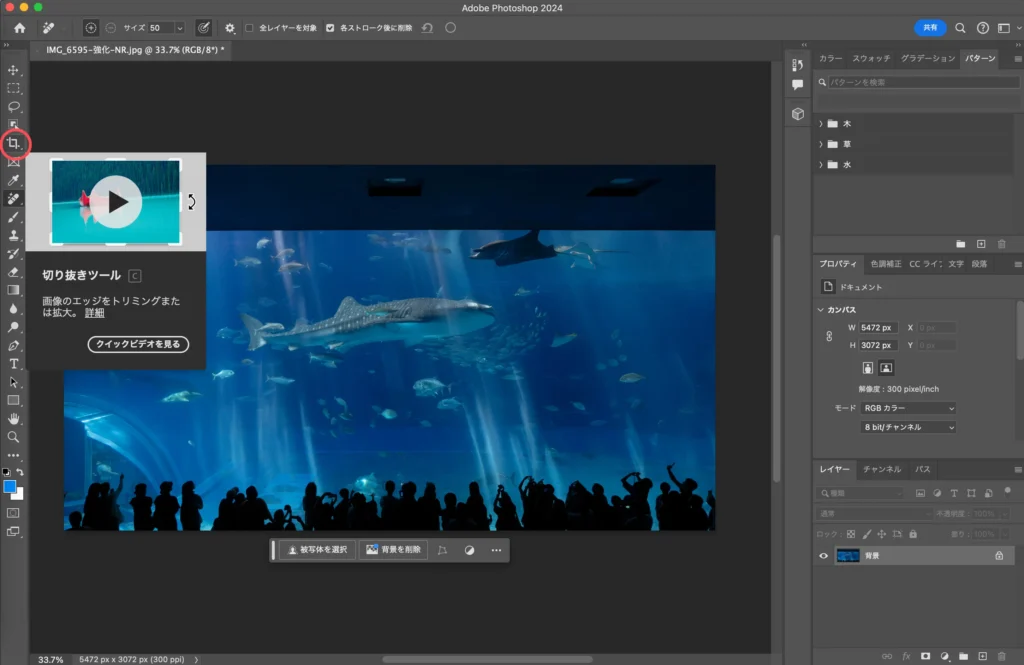1024x665 pixels.
Task: Enable the 全レイヤーを対象 checkbox
Action: [x=250, y=28]
